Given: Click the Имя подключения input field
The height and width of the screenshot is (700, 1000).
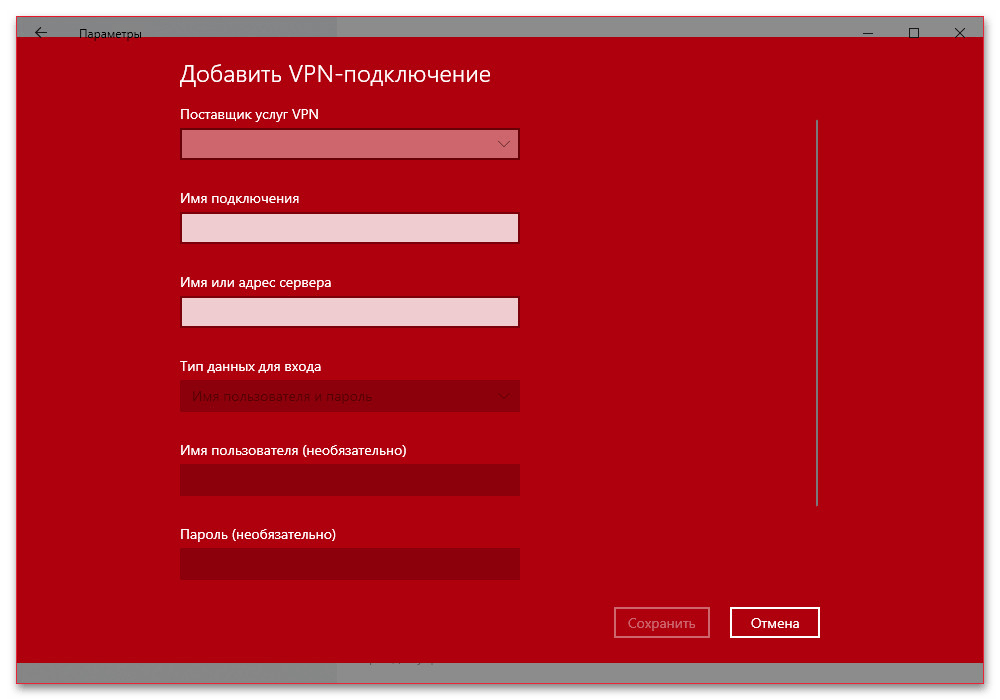Looking at the screenshot, I should click(x=350, y=229).
